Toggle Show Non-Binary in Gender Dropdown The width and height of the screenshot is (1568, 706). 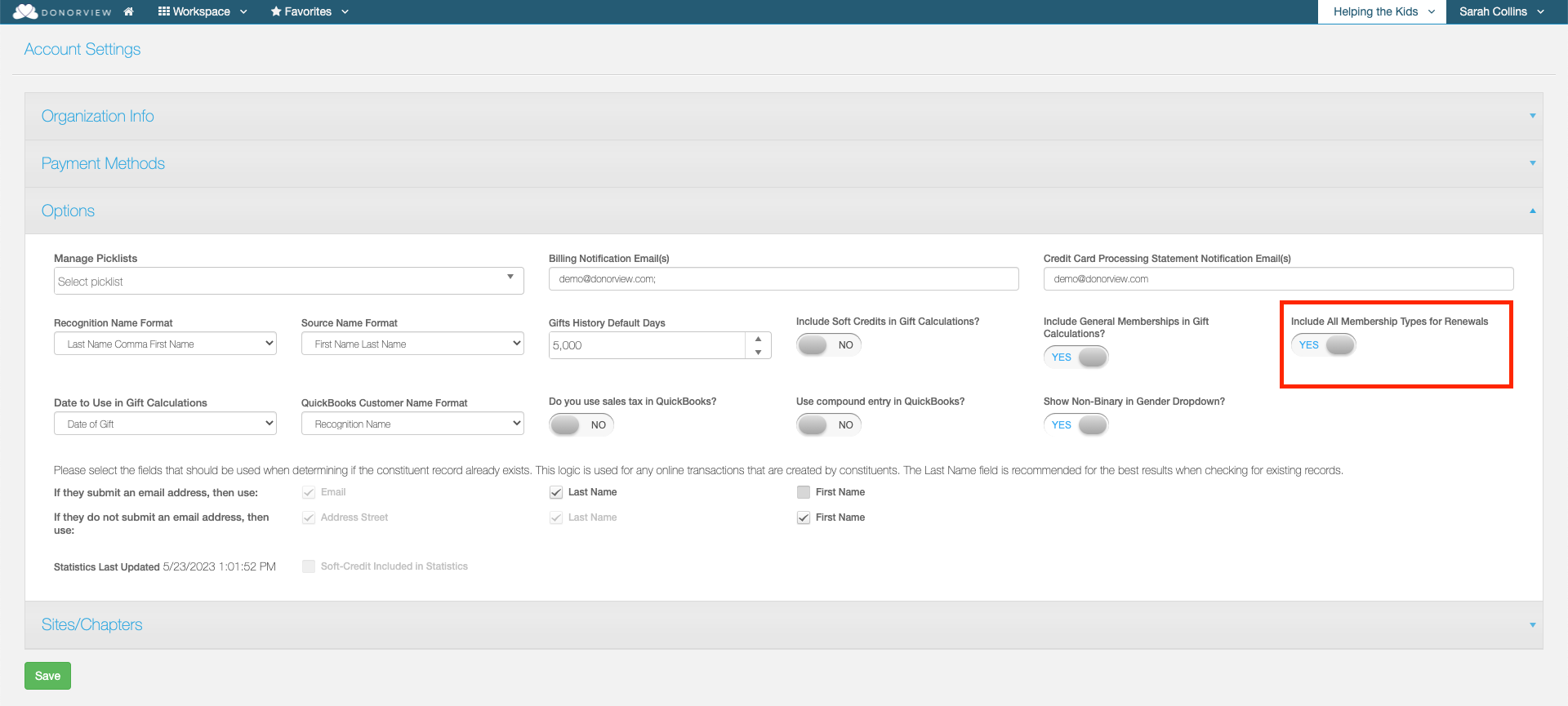point(1076,424)
